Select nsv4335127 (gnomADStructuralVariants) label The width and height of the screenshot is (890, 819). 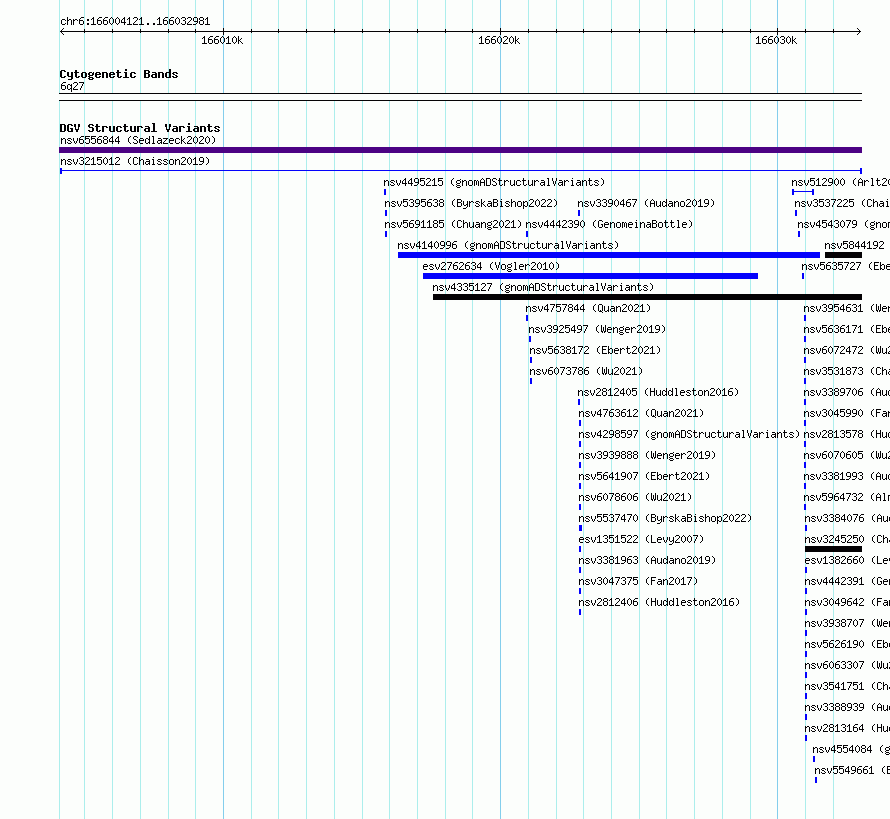[x=543, y=287]
